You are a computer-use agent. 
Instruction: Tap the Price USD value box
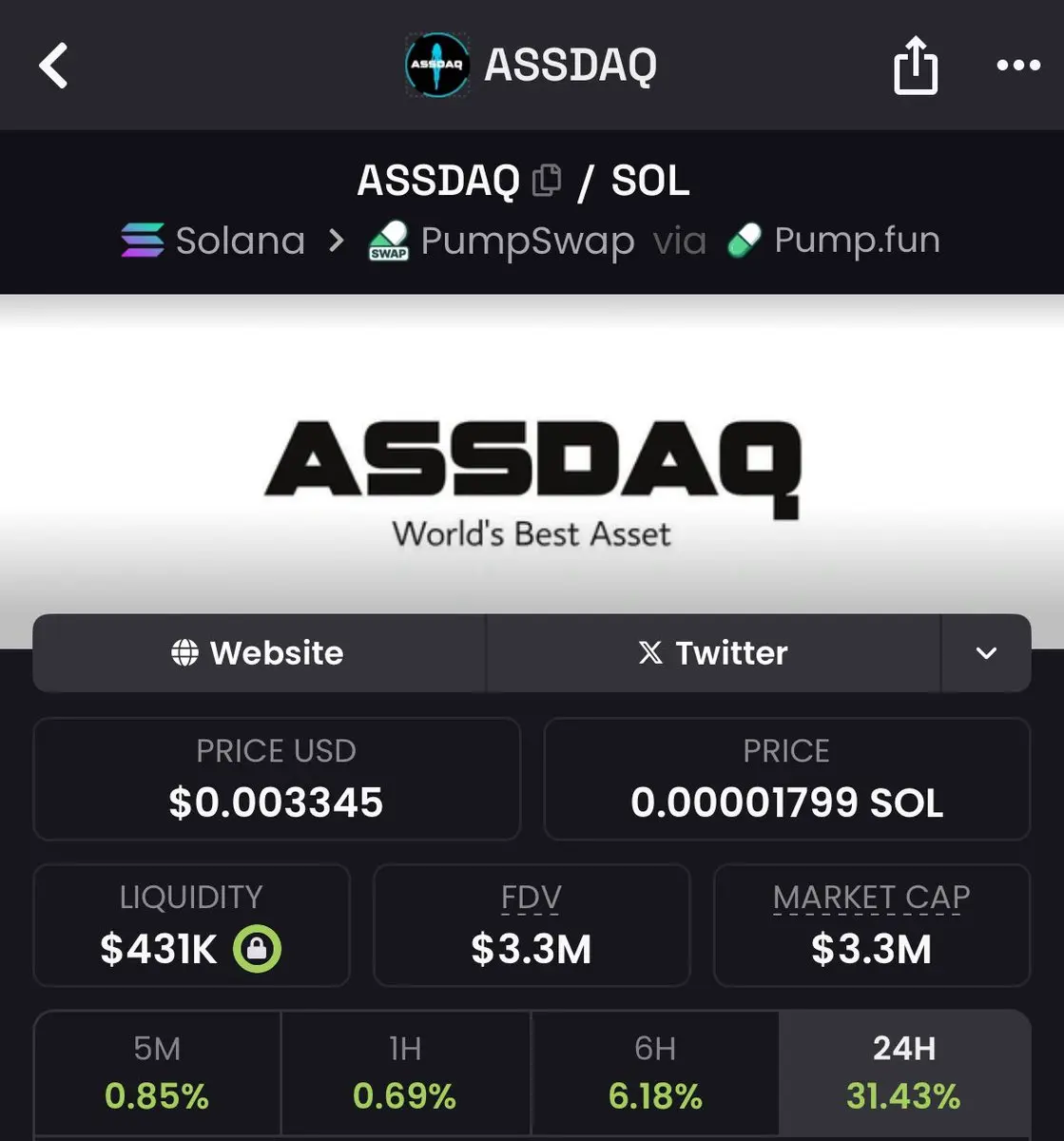[277, 779]
